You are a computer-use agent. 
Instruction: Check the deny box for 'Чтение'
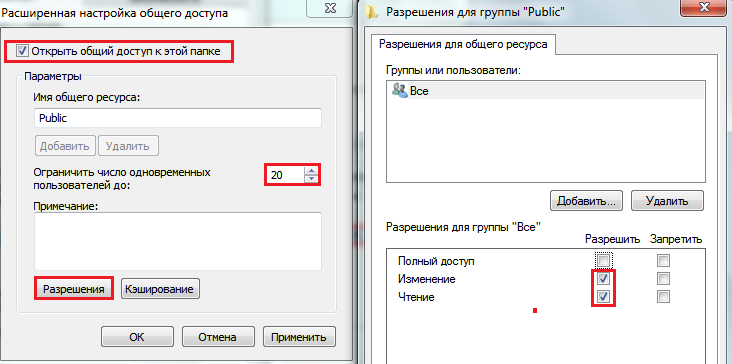click(x=663, y=296)
